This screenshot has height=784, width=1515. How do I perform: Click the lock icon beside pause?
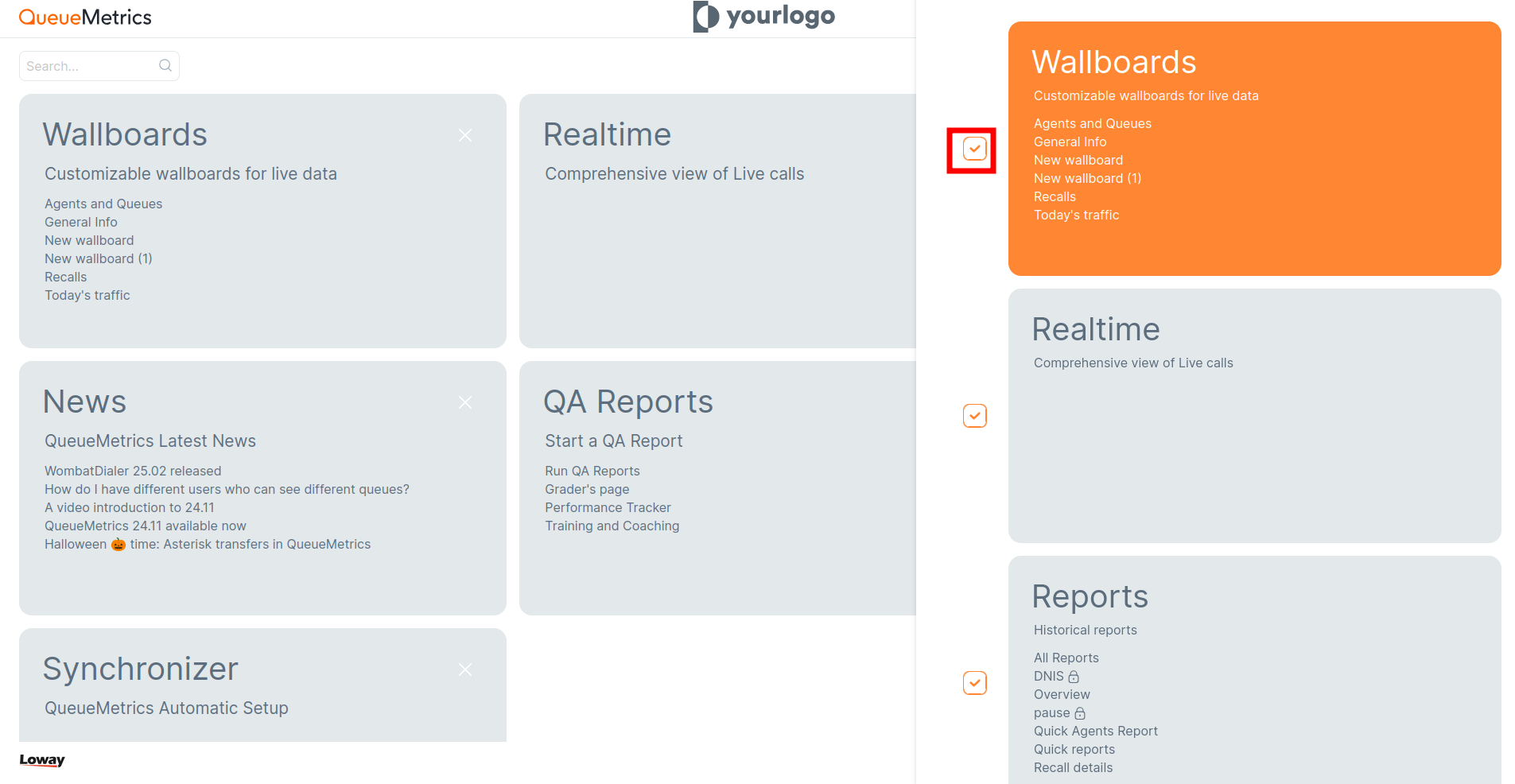coord(1080,713)
